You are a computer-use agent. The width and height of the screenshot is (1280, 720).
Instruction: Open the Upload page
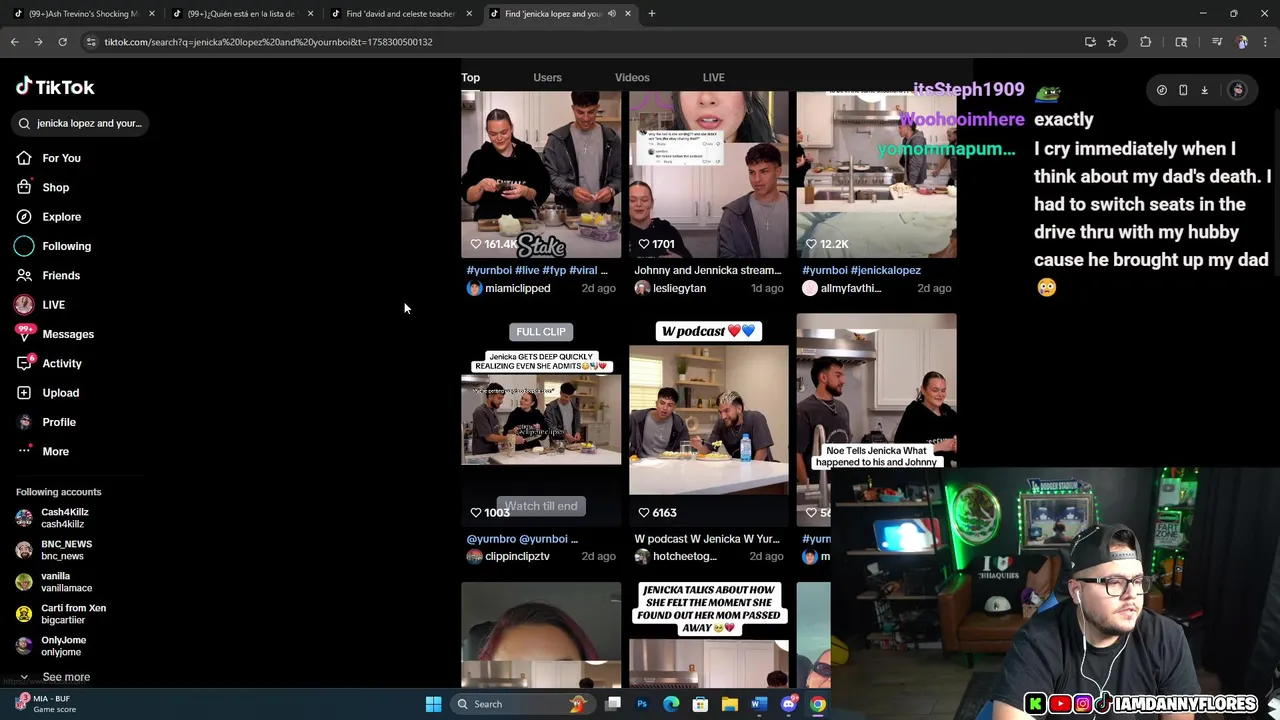point(47,393)
